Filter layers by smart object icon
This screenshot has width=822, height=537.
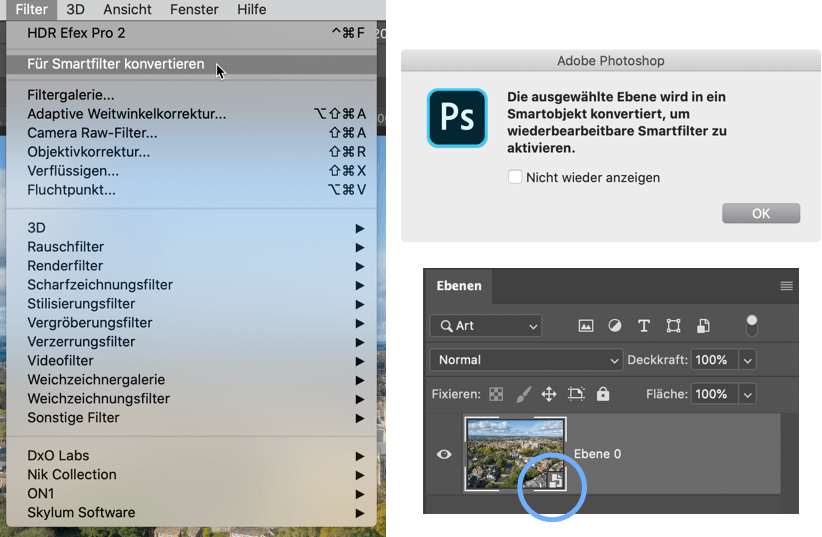coord(703,326)
